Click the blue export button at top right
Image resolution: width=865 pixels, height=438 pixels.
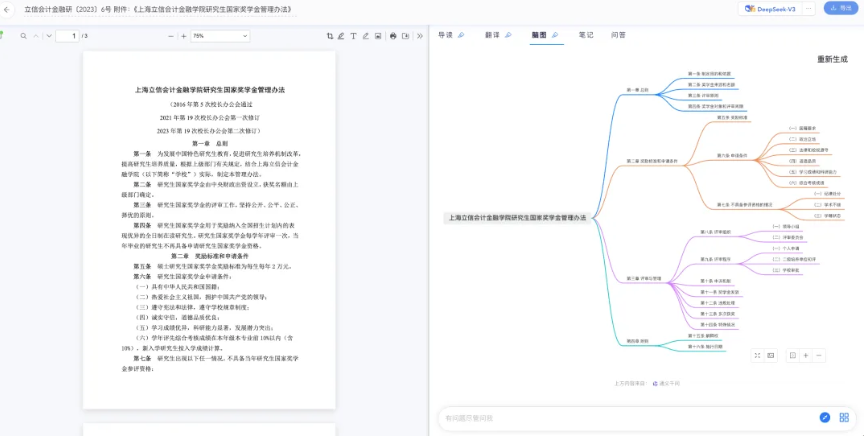(x=839, y=8)
